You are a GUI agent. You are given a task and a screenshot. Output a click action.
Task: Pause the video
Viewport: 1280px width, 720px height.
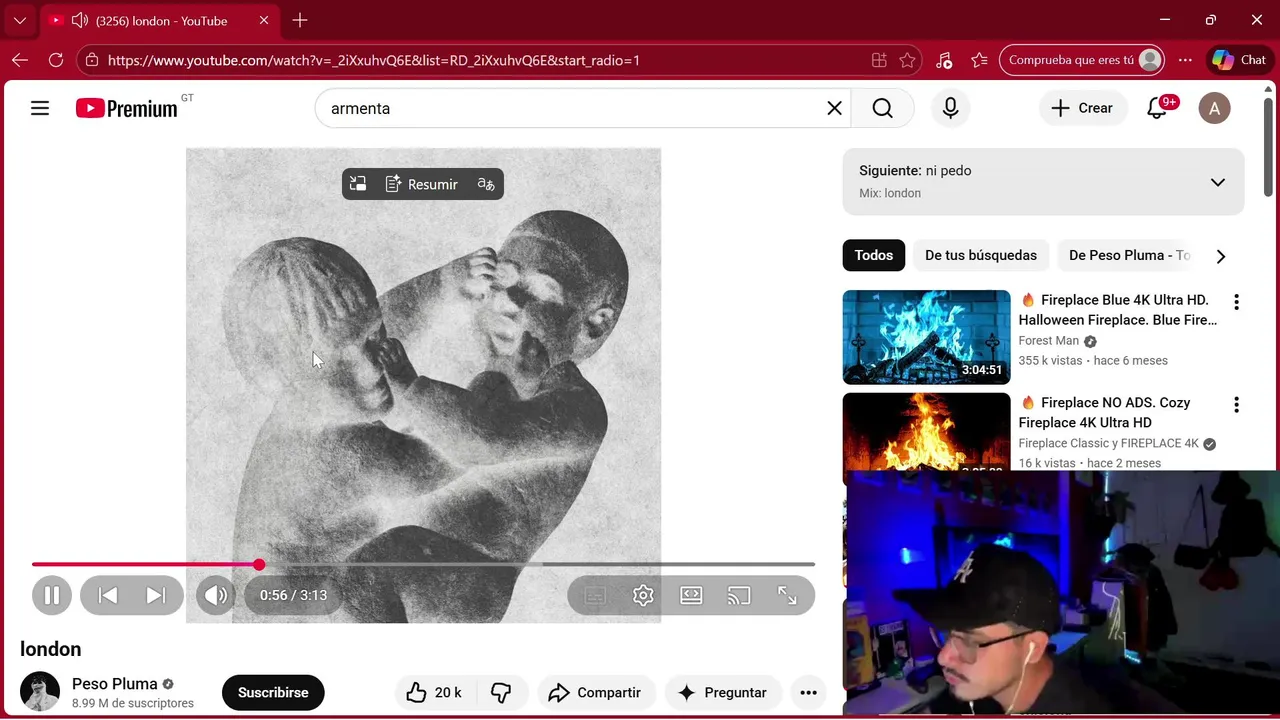click(x=52, y=595)
